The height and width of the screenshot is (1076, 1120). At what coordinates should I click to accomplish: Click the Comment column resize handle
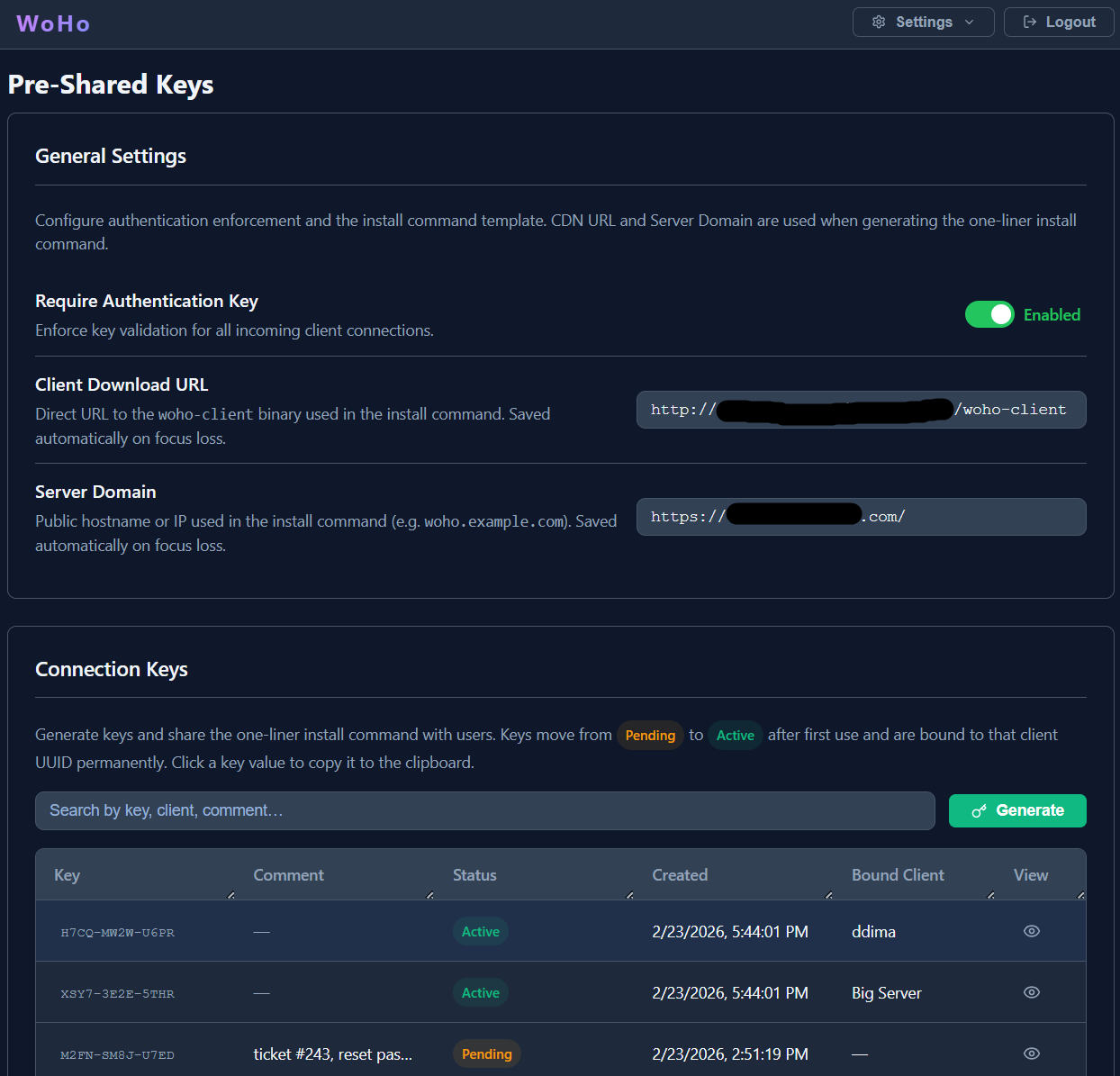point(430,895)
